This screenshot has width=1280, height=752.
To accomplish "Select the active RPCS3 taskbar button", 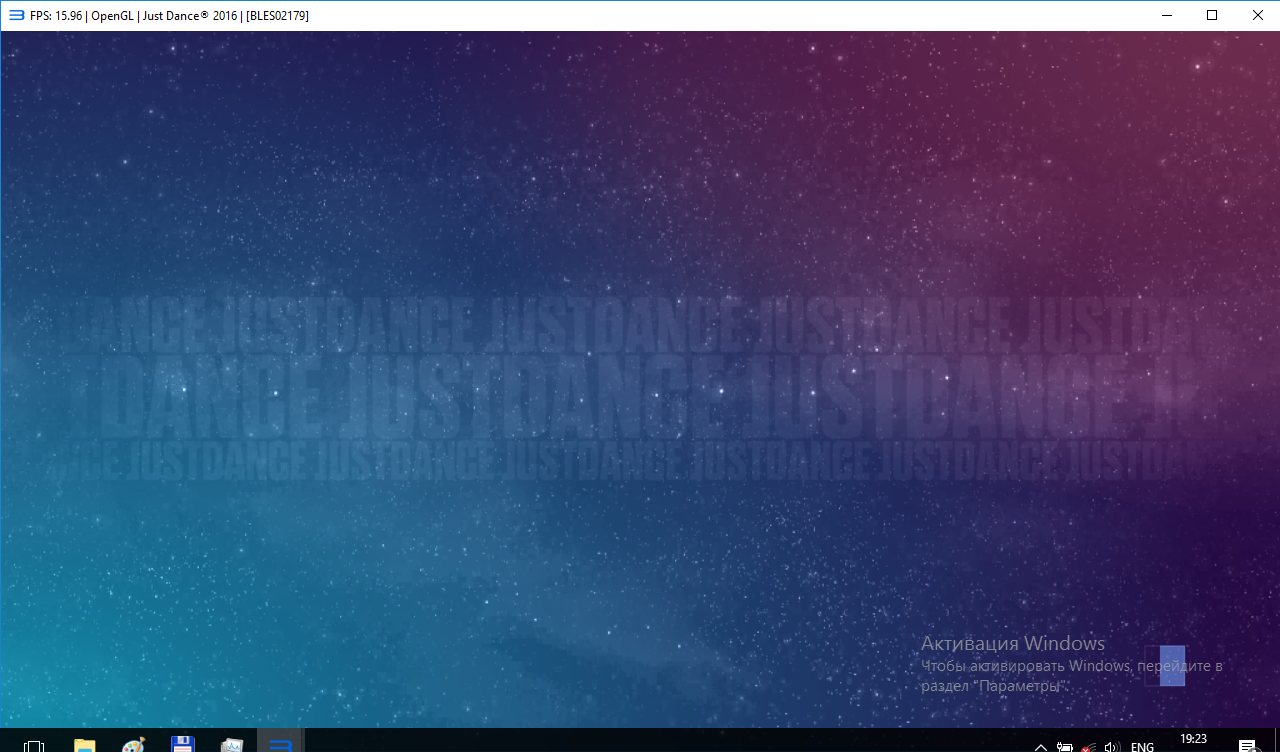I will (x=281, y=745).
